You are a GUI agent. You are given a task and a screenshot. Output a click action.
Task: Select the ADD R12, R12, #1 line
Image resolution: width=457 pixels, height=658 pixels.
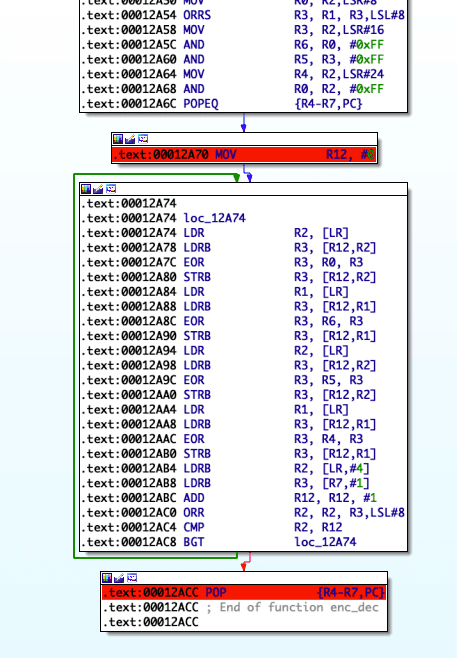[x=229, y=498]
